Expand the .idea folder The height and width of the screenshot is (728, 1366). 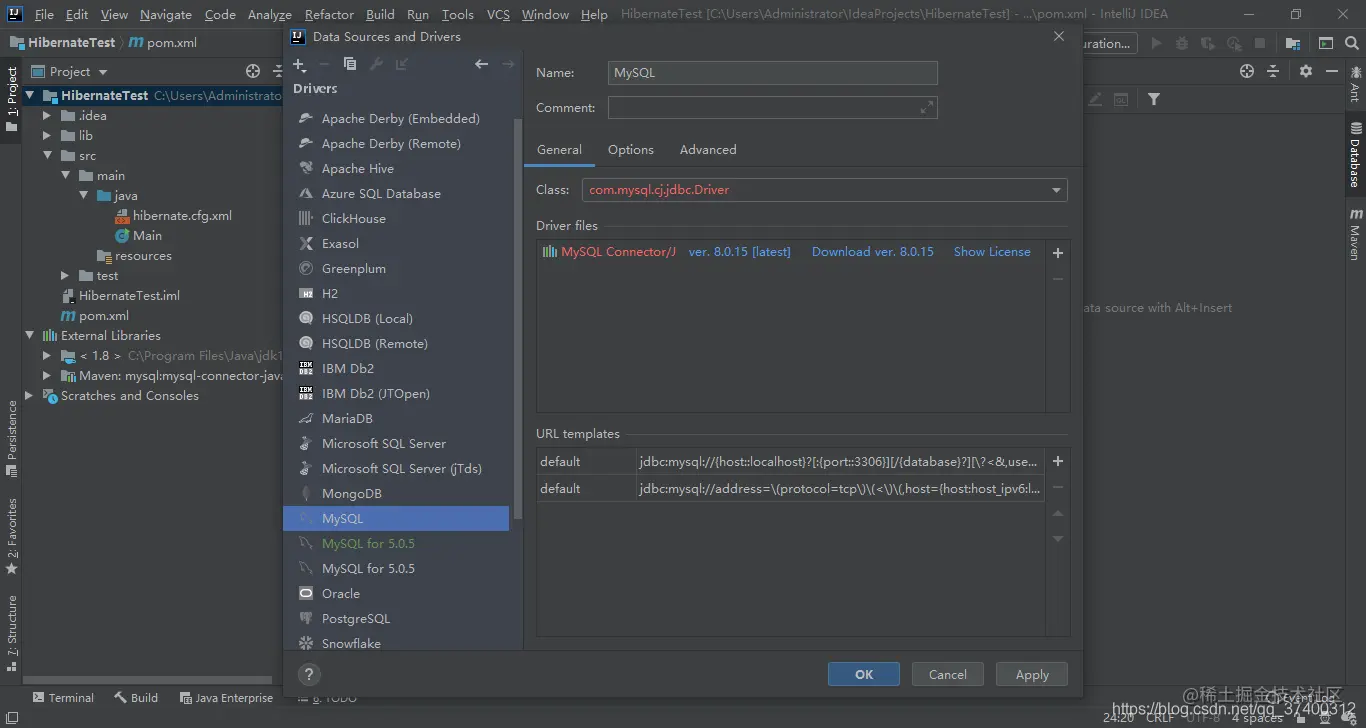pyautogui.click(x=47, y=116)
